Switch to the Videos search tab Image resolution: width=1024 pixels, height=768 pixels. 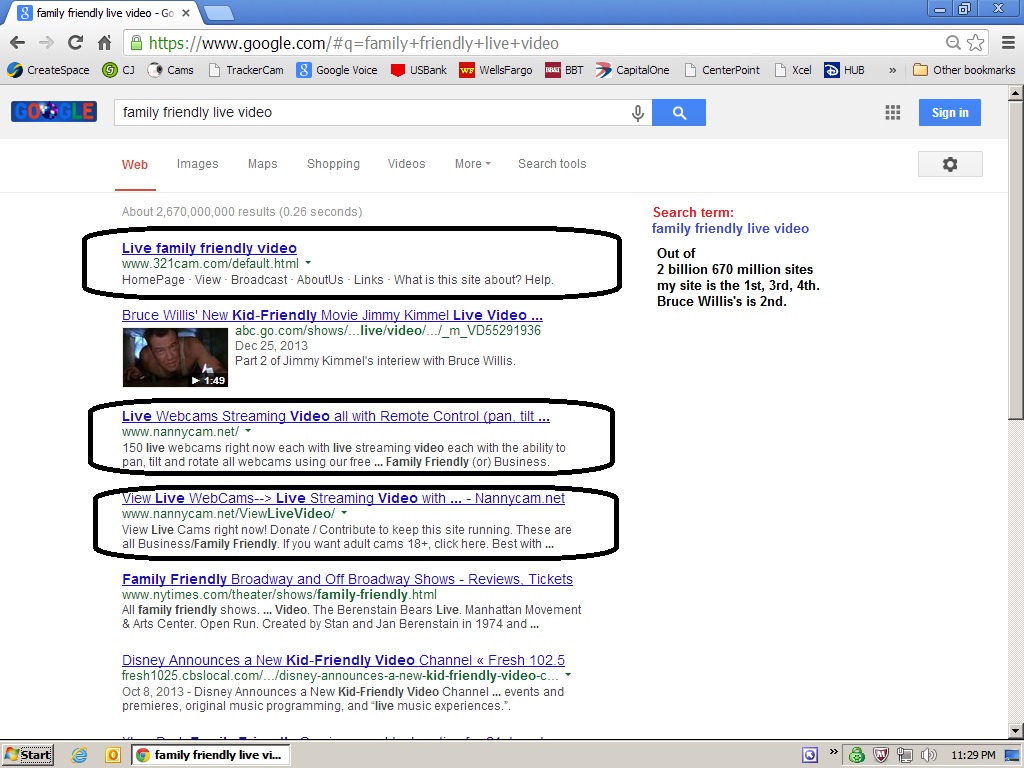click(x=406, y=164)
